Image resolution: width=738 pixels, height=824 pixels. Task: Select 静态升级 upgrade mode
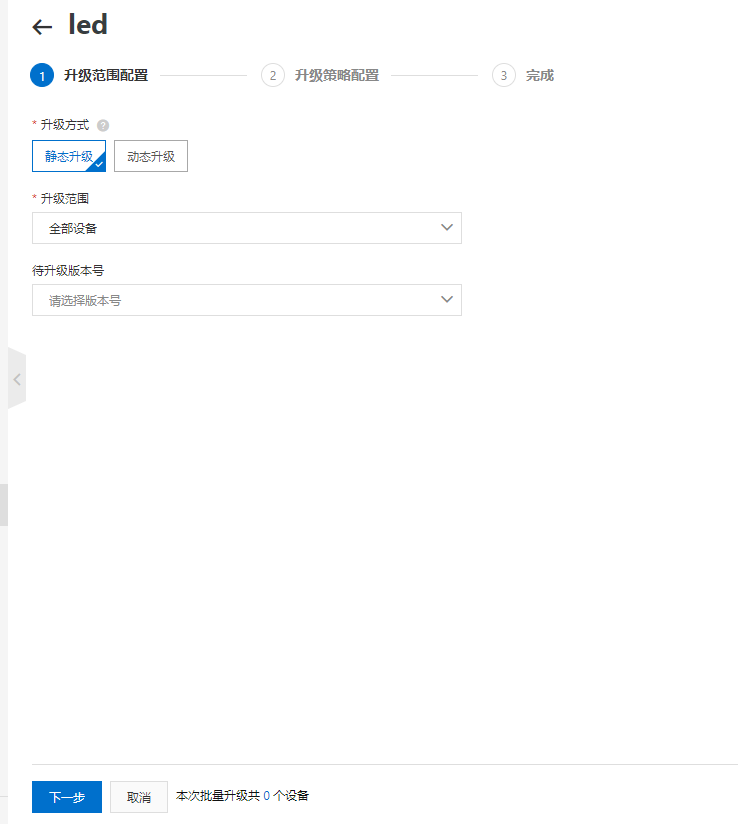click(69, 156)
